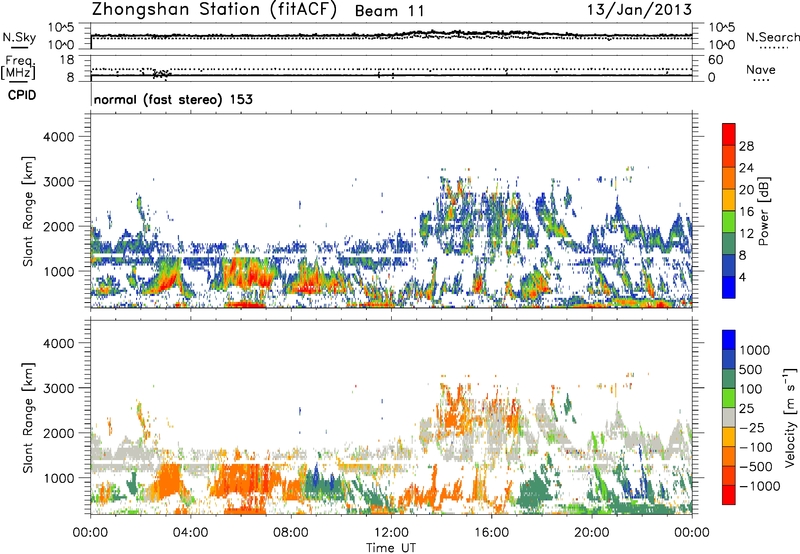Click the velocity colorbar title "Velocity [m s-1]"
This screenshot has width=800, height=554.
click(790, 417)
